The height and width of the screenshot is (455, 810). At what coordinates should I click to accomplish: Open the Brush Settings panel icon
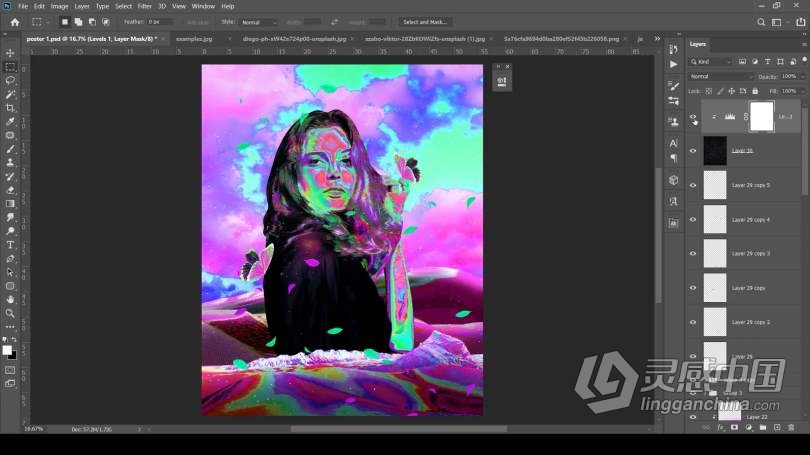tap(674, 85)
